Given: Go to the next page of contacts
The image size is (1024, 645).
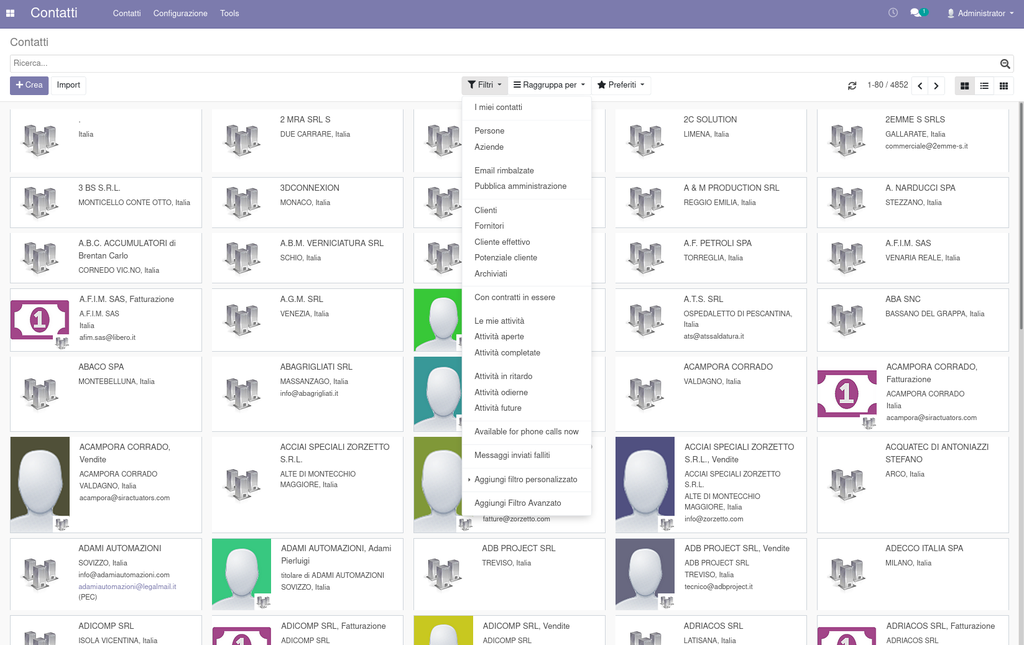Looking at the screenshot, I should point(938,86).
